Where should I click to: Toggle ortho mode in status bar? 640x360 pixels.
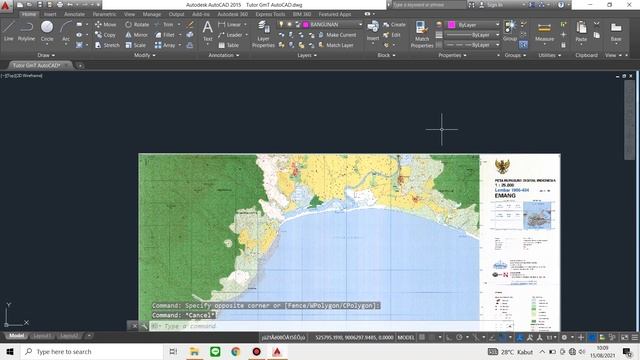[x=449, y=338]
